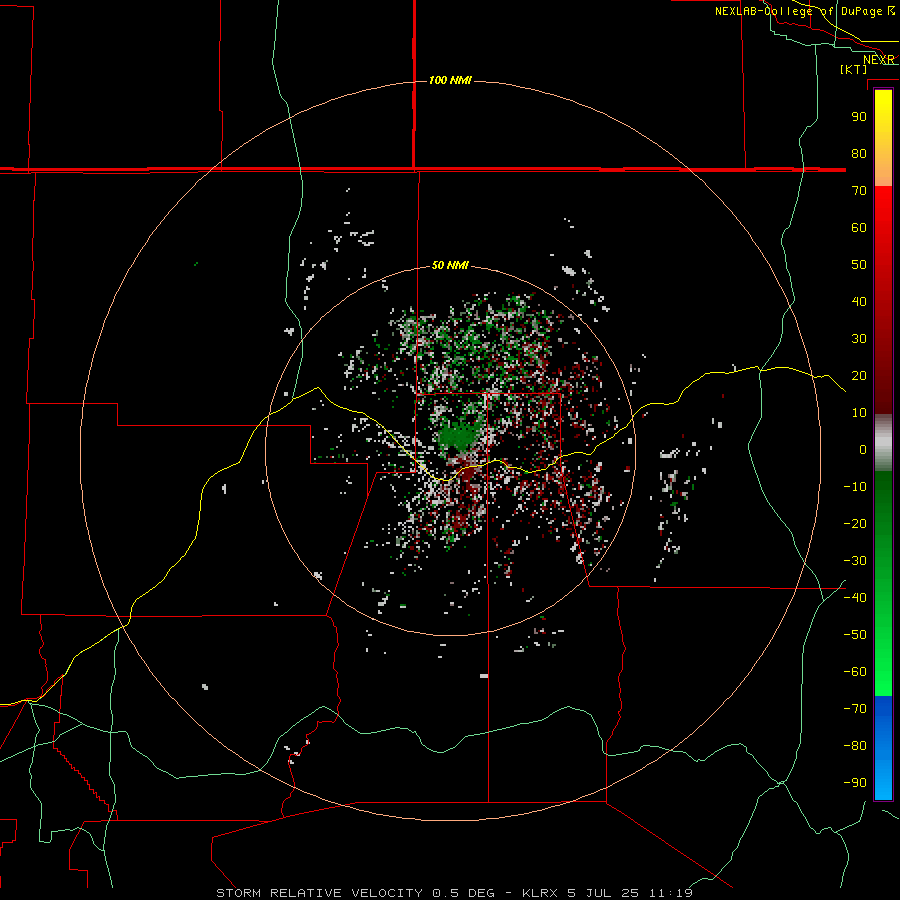Click the solid green velocity blob at radar center
This screenshot has width=900, height=900.
tap(457, 437)
